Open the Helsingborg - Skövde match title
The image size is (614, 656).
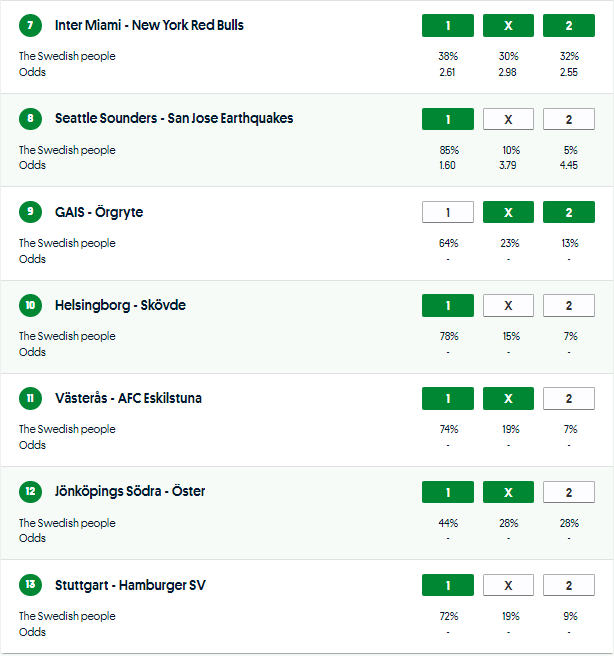point(120,305)
